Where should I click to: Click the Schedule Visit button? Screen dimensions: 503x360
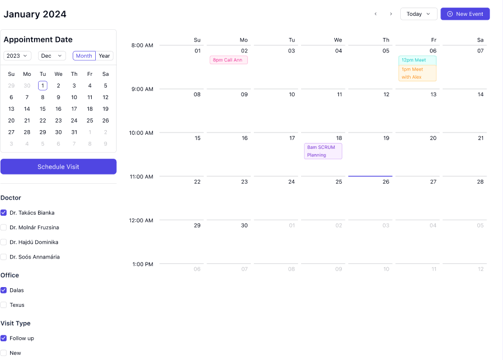click(x=58, y=167)
